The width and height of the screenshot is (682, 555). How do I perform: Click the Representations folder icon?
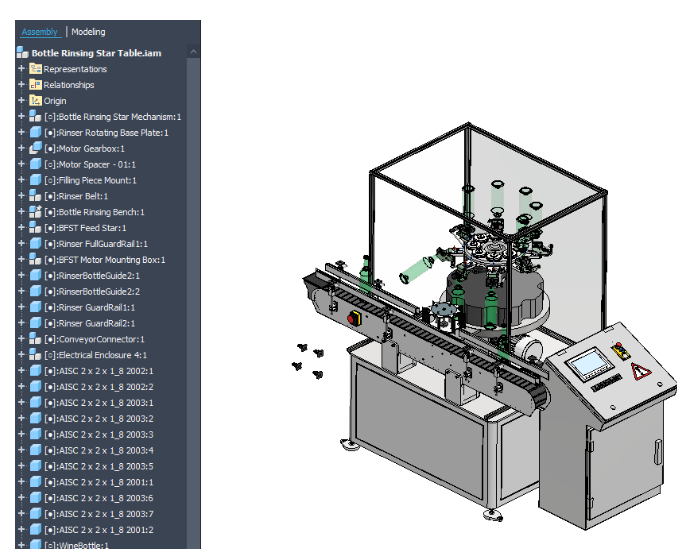35,69
